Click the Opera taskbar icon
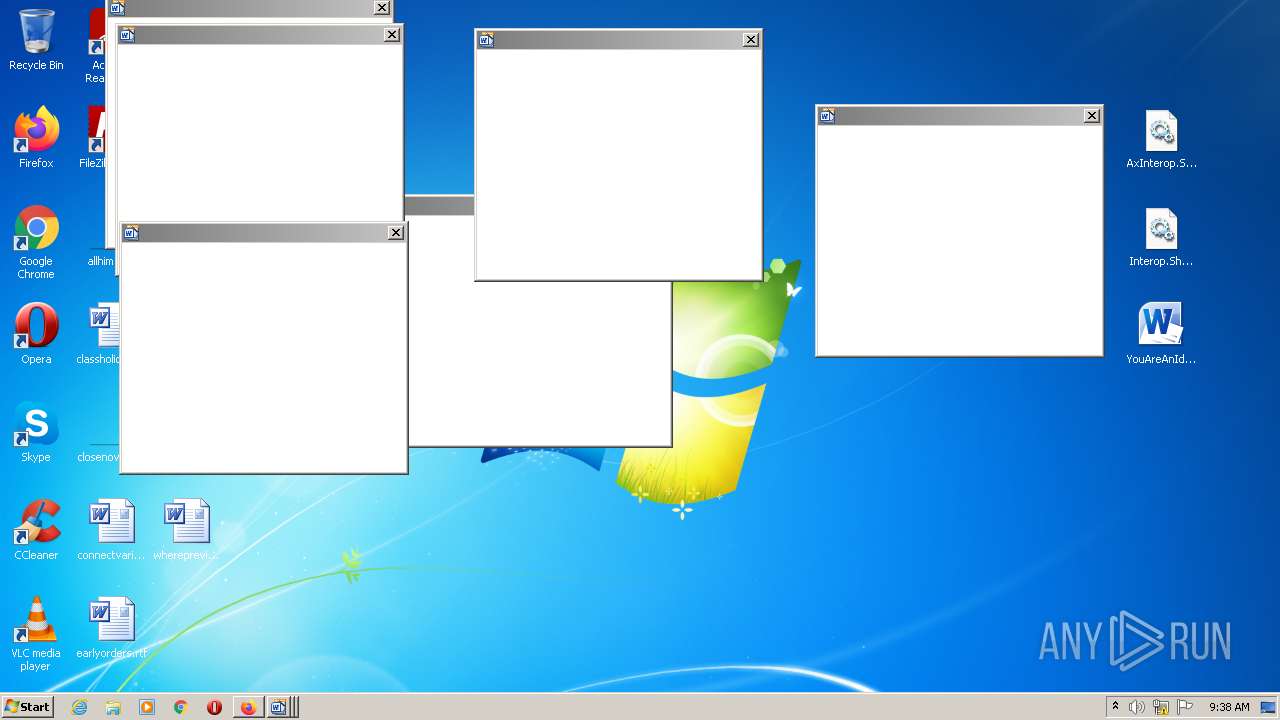The image size is (1280, 720). [x=214, y=707]
